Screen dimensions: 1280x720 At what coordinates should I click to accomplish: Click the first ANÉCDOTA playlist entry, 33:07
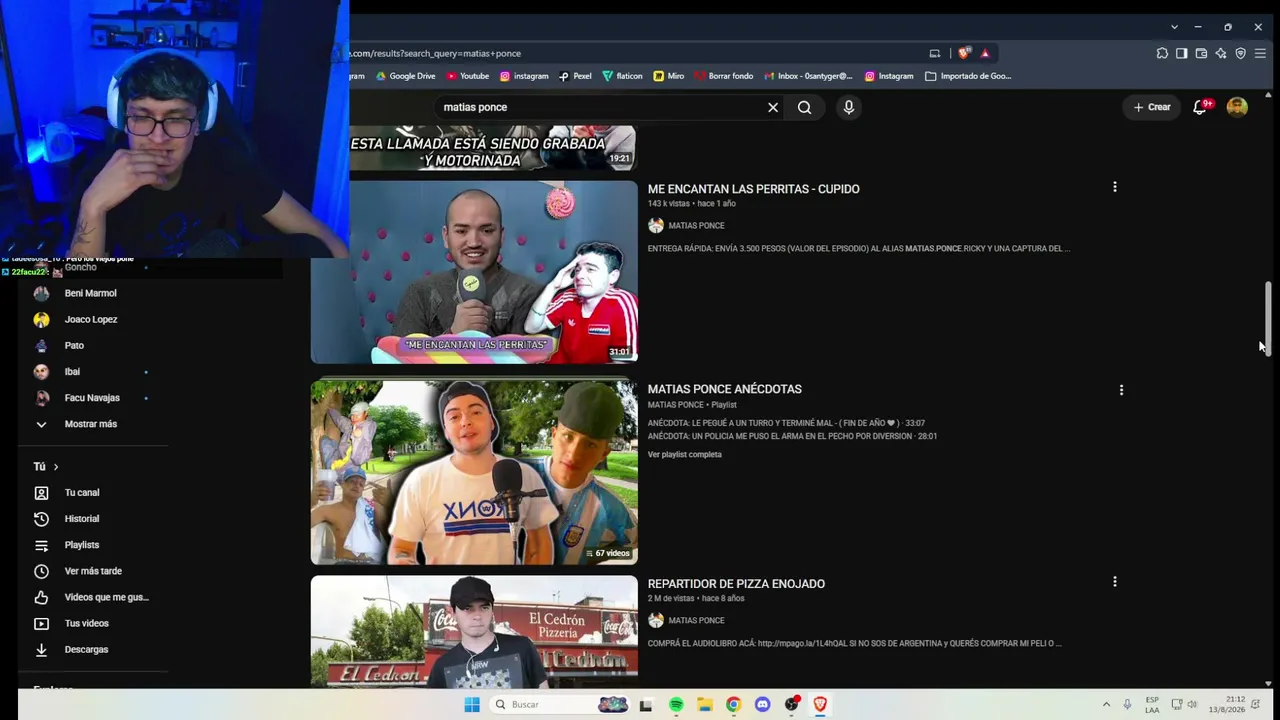[x=786, y=423]
